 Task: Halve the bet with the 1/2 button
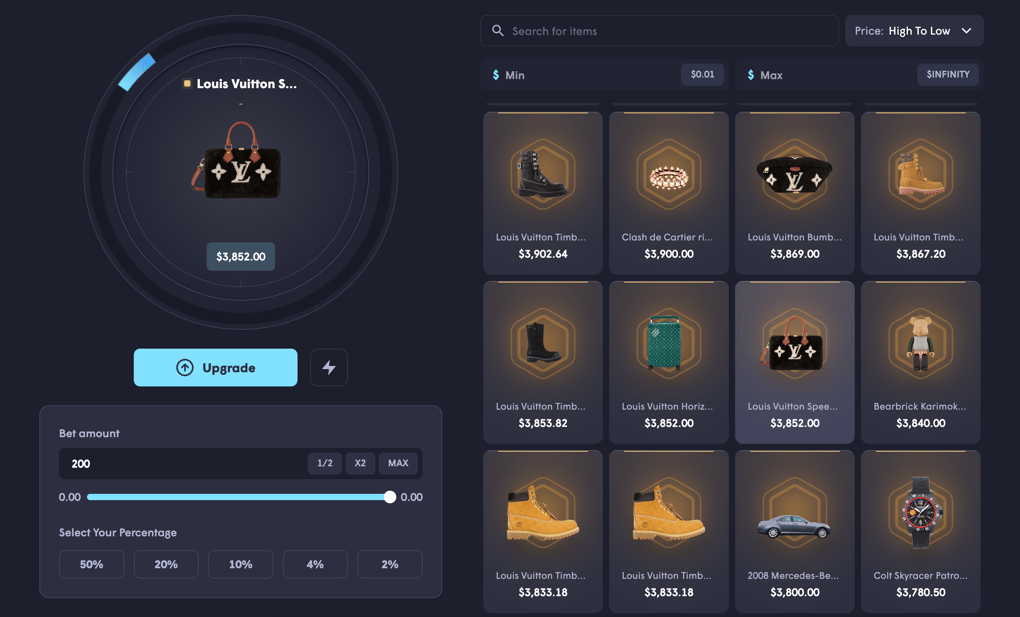pyautogui.click(x=325, y=463)
